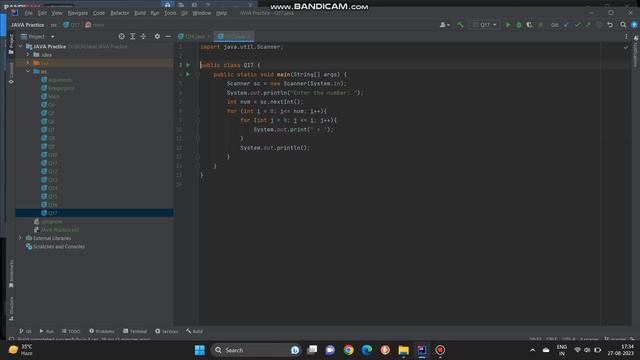The image size is (640, 360).
Task: Click Collapse All in Project panel
Action: tap(143, 36)
